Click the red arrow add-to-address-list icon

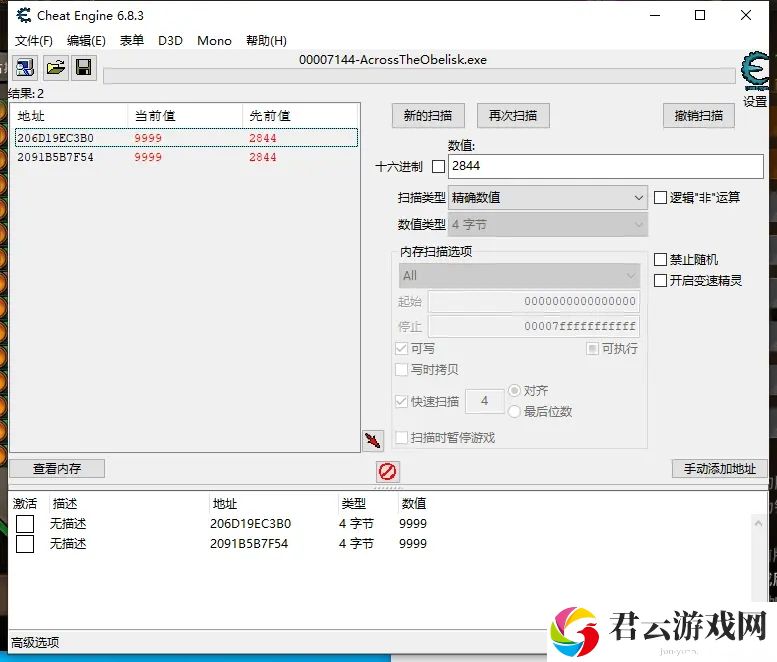tap(373, 440)
